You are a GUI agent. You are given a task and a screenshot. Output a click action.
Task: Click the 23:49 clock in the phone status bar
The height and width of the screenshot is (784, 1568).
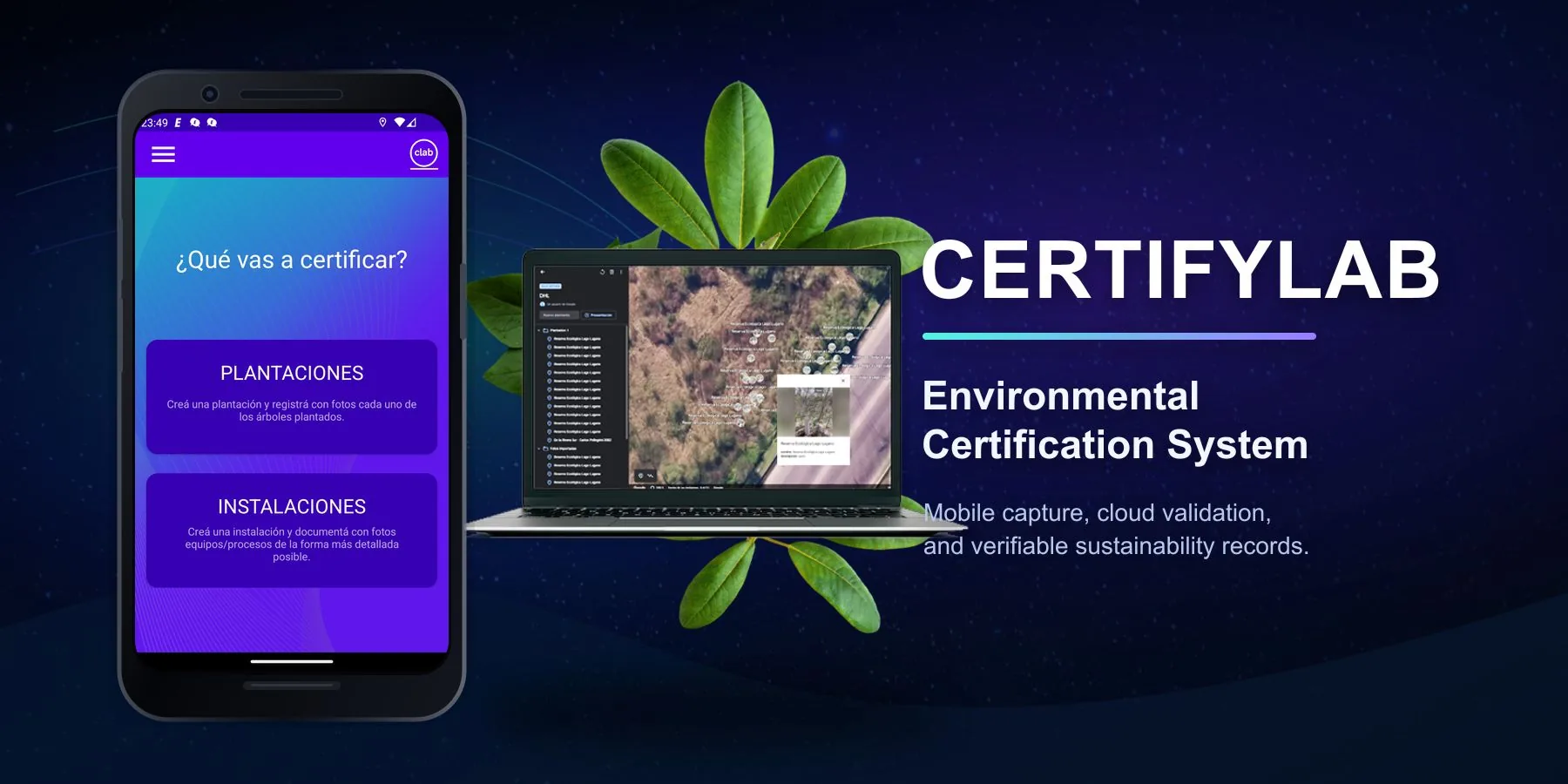click(155, 123)
